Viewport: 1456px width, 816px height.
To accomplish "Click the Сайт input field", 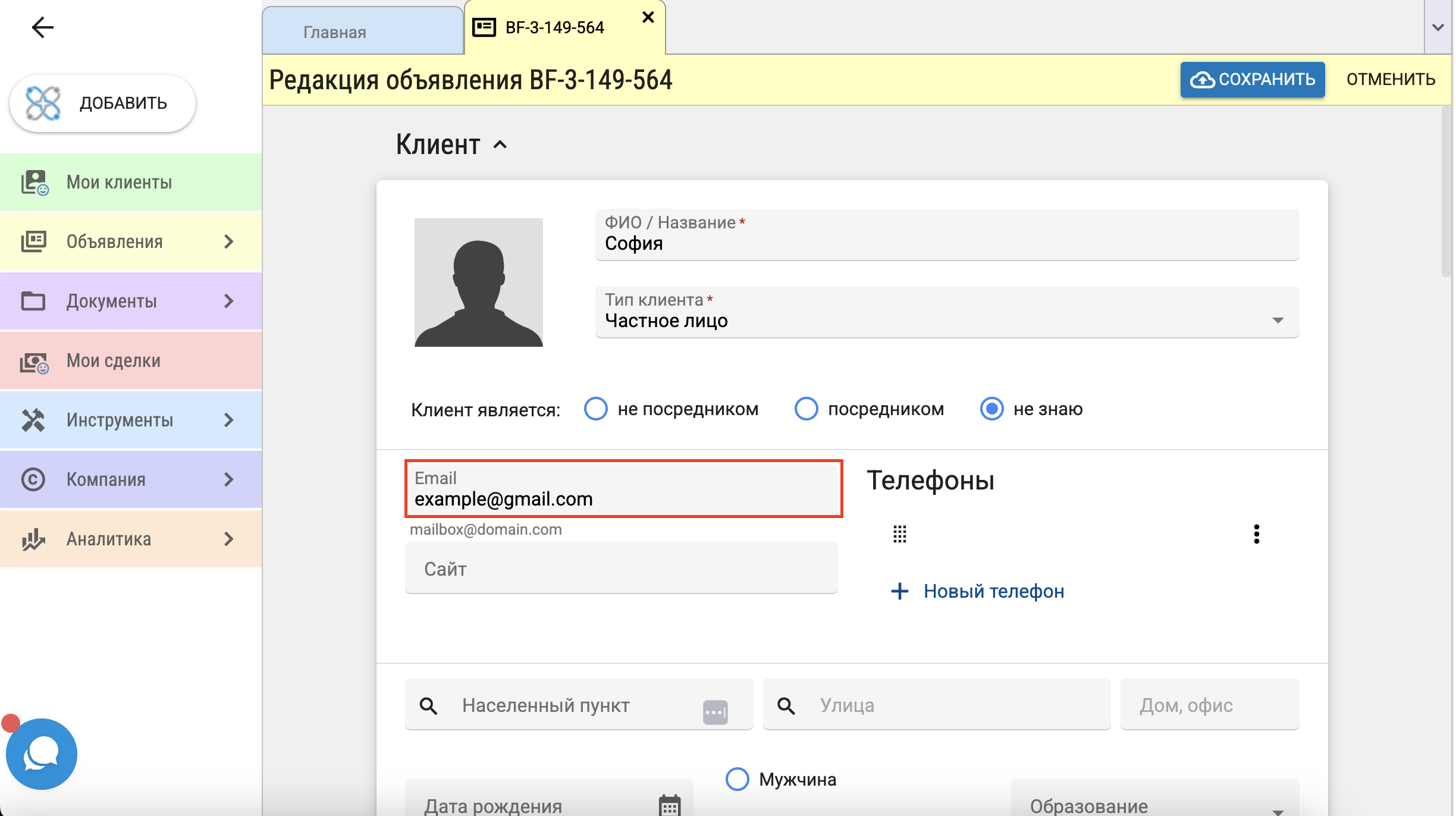I will tap(622, 568).
